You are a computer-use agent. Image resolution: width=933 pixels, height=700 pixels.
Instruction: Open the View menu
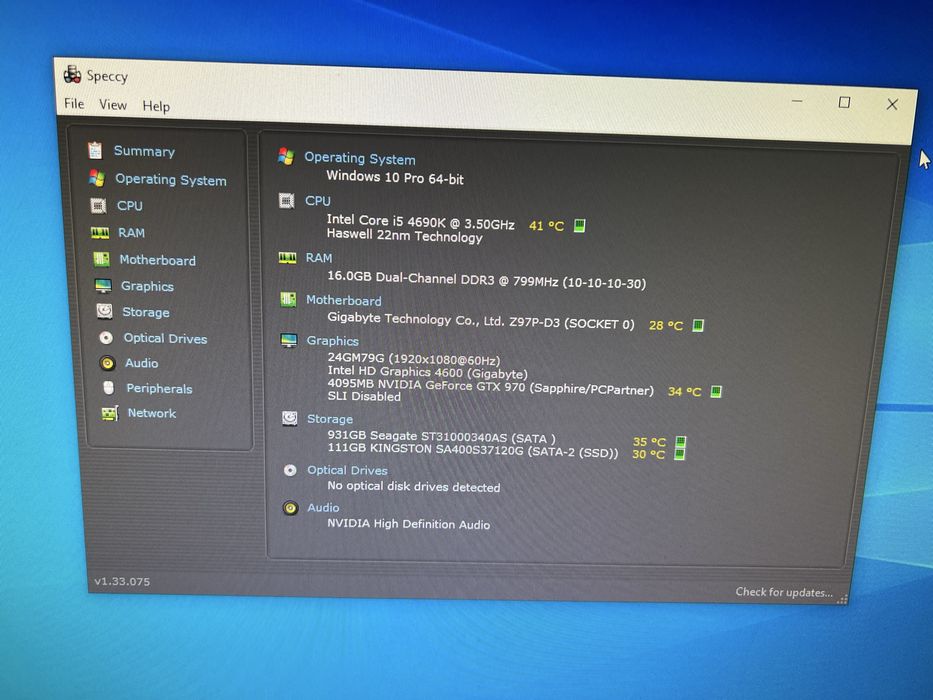(x=112, y=105)
